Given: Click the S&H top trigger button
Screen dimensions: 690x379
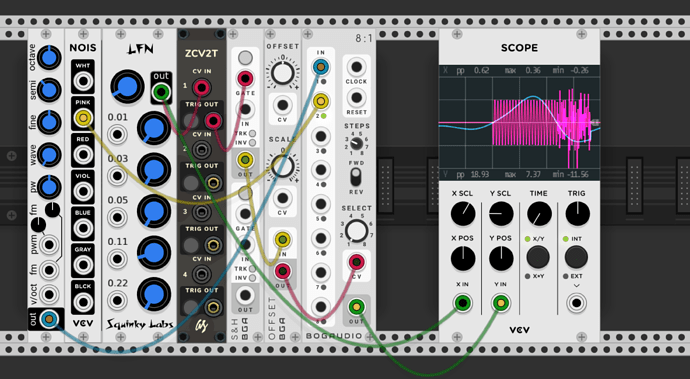Looking at the screenshot, I should coord(245,57).
